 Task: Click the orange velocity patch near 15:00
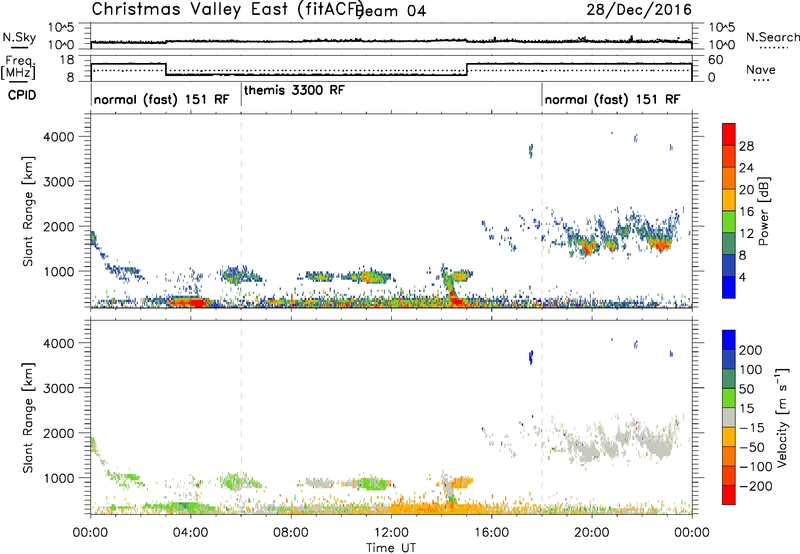pyautogui.click(x=462, y=481)
